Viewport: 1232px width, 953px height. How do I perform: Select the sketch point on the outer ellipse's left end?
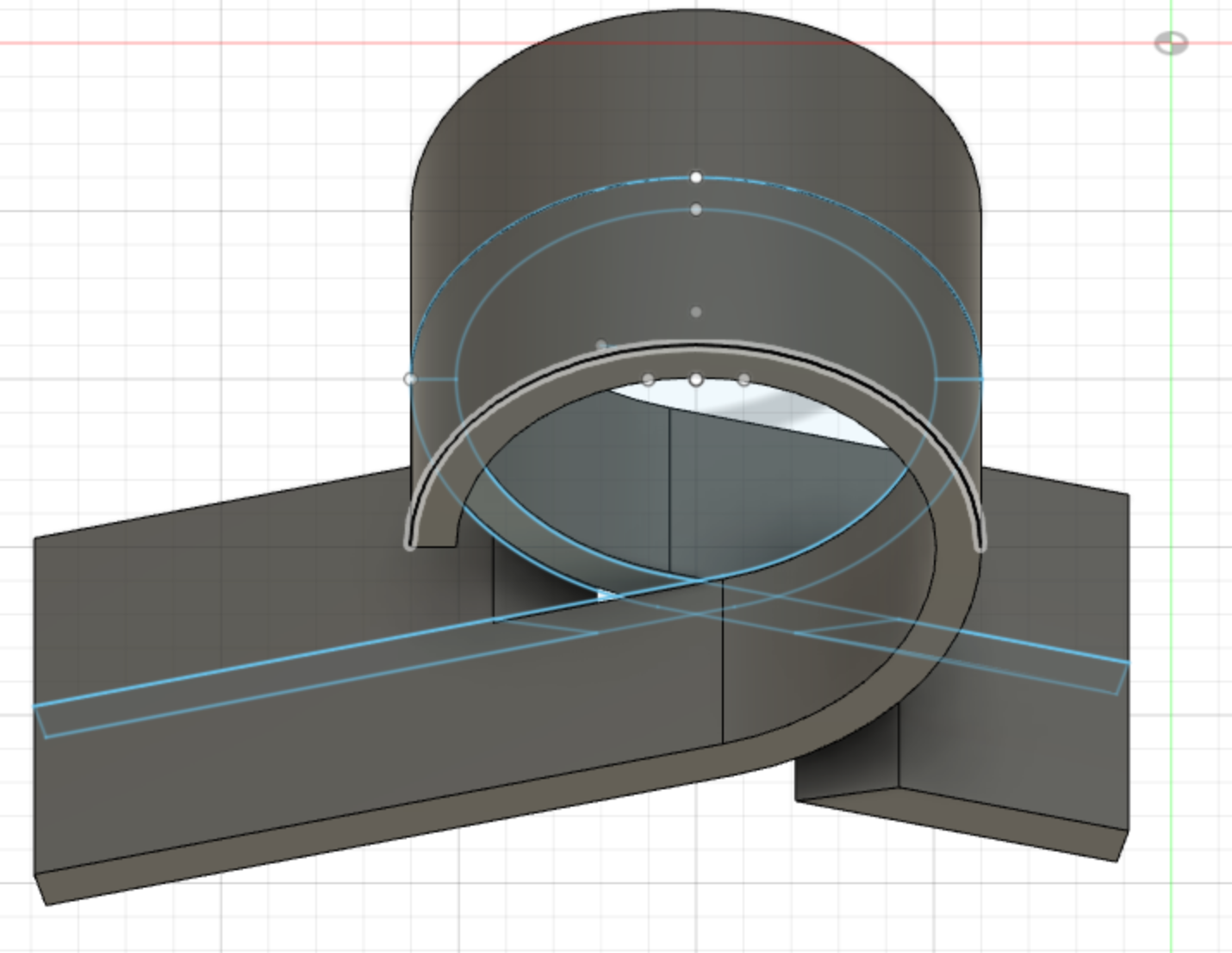(410, 379)
